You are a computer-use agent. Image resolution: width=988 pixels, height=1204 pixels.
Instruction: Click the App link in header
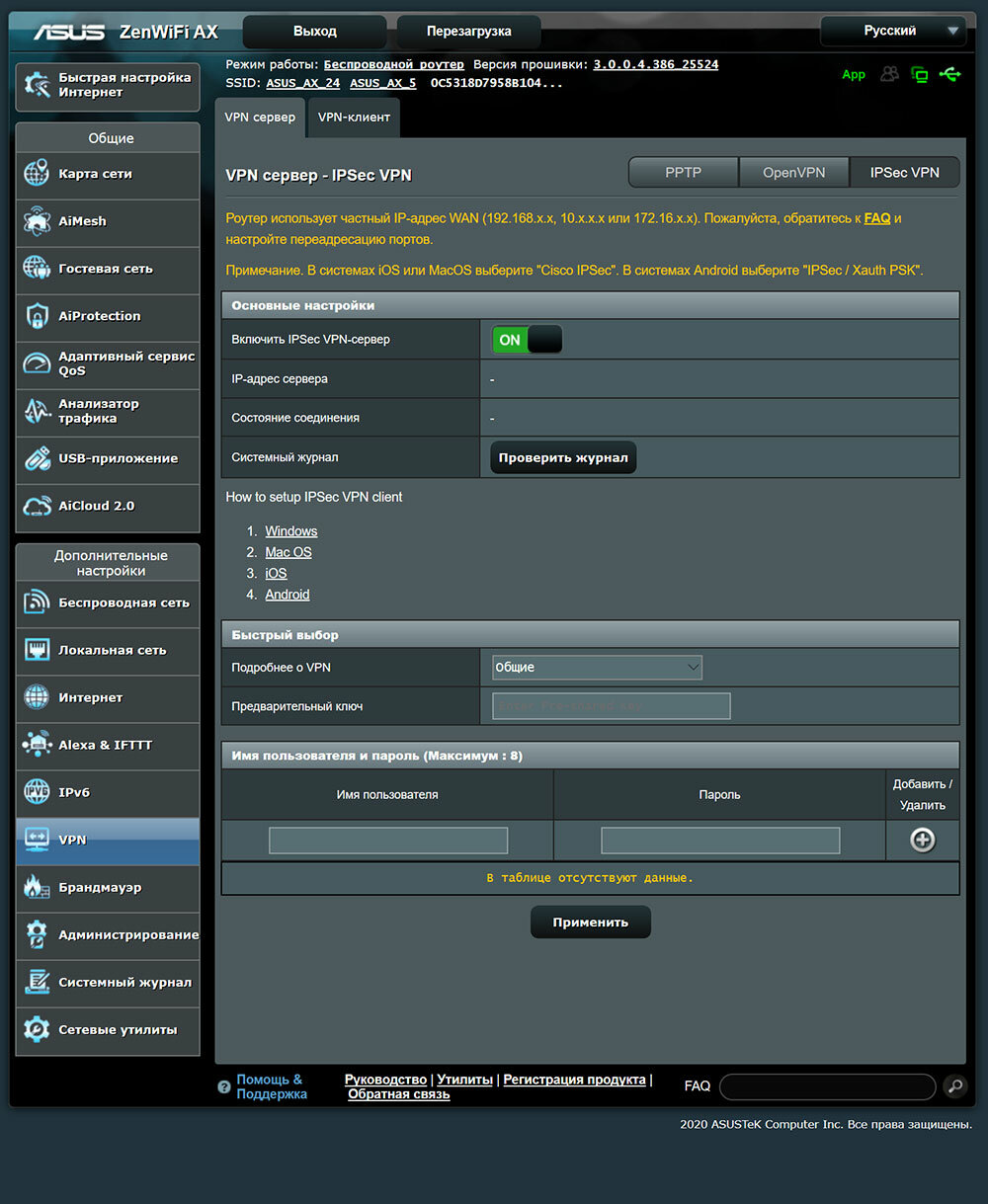point(854,75)
